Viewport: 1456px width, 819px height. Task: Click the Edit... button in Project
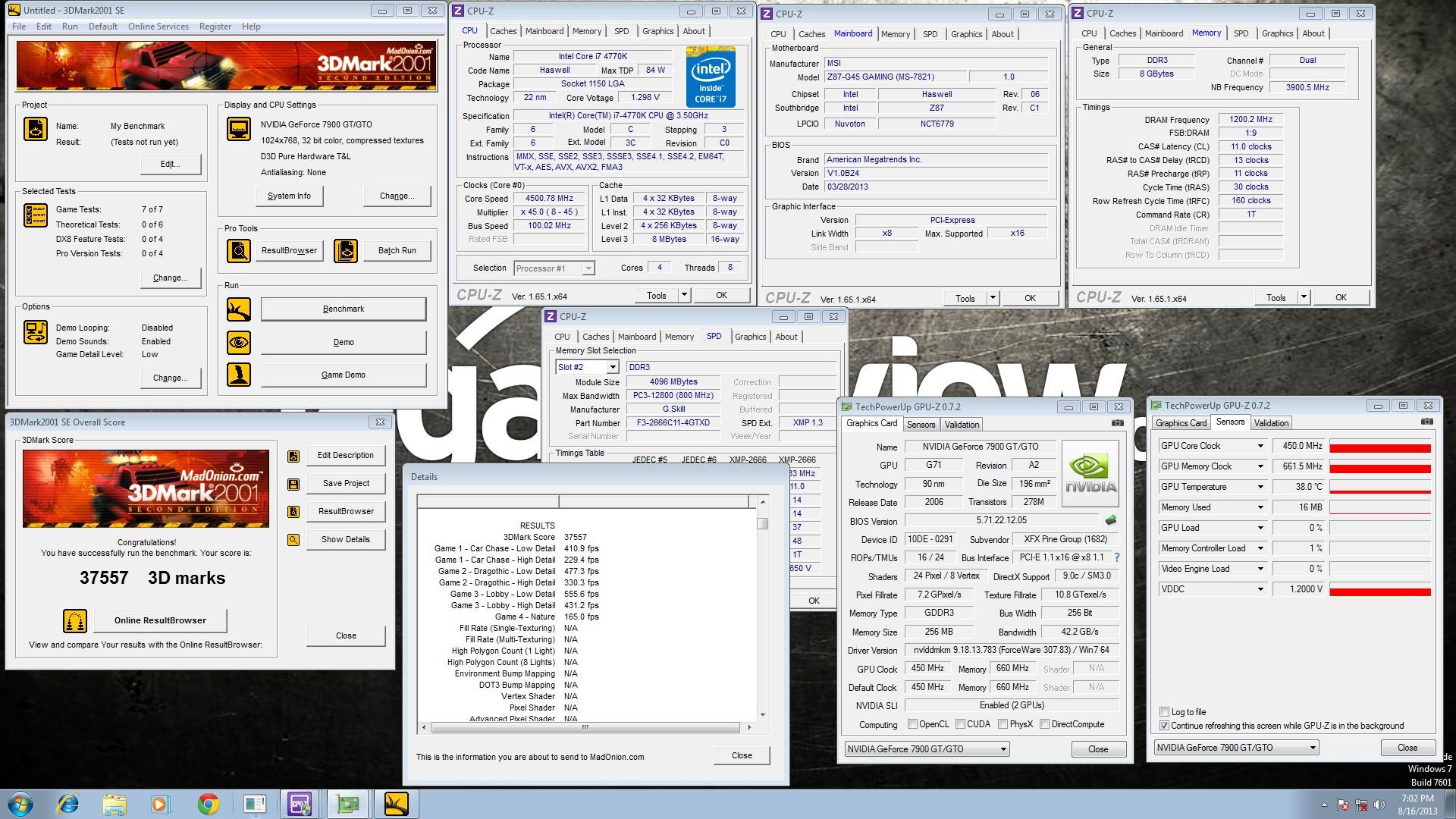coord(171,164)
